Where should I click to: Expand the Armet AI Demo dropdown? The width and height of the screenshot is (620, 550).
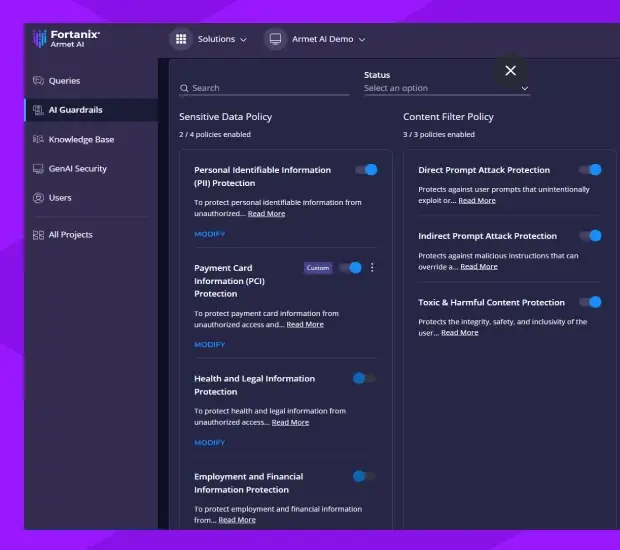coord(329,39)
